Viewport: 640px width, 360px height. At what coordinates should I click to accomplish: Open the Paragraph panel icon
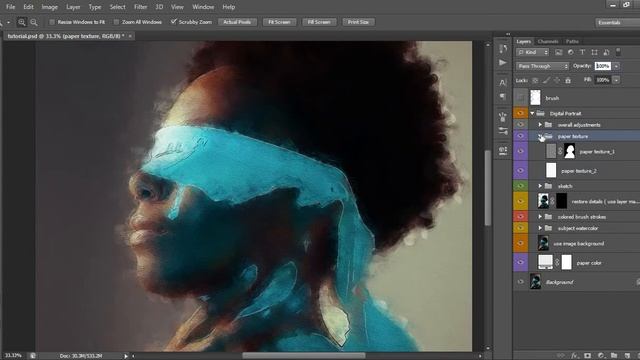point(503,97)
